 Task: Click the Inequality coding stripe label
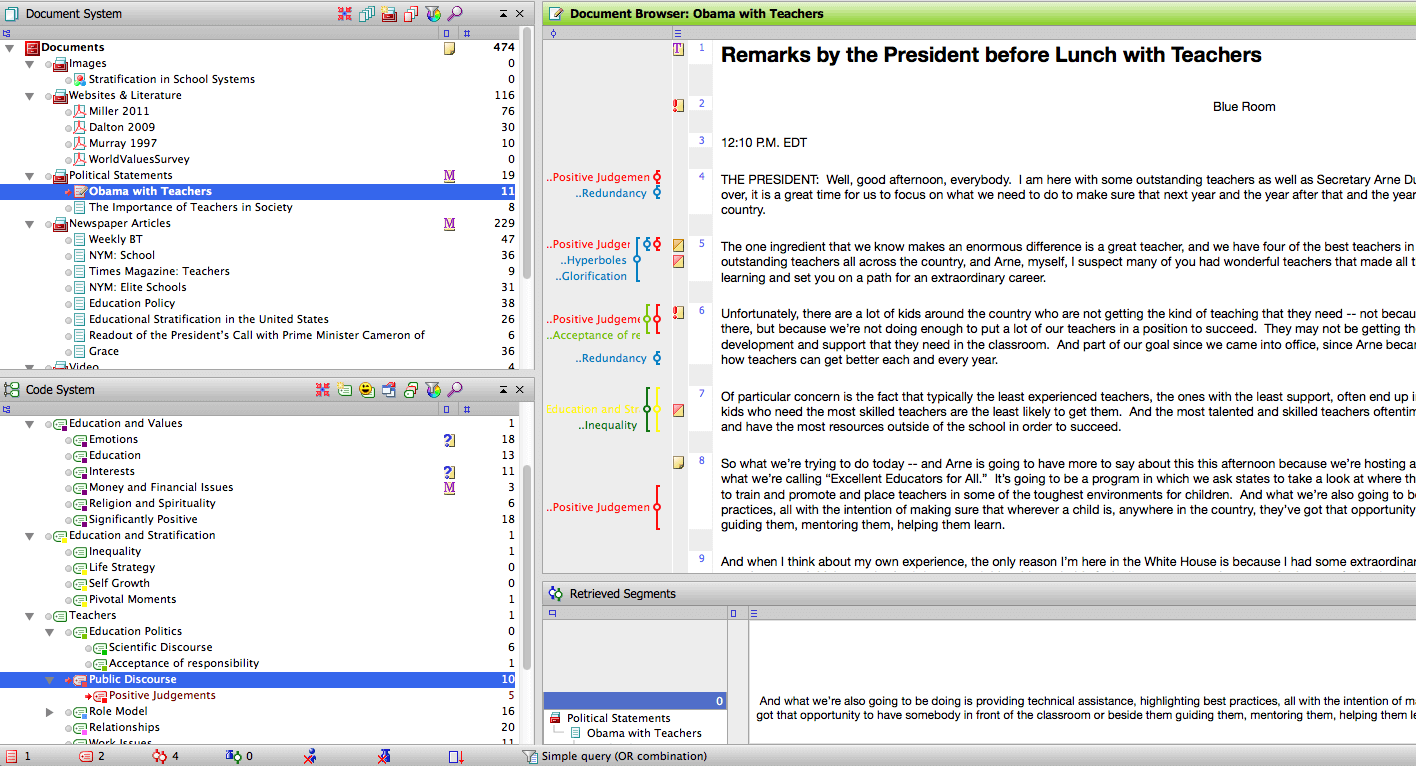tap(607, 425)
